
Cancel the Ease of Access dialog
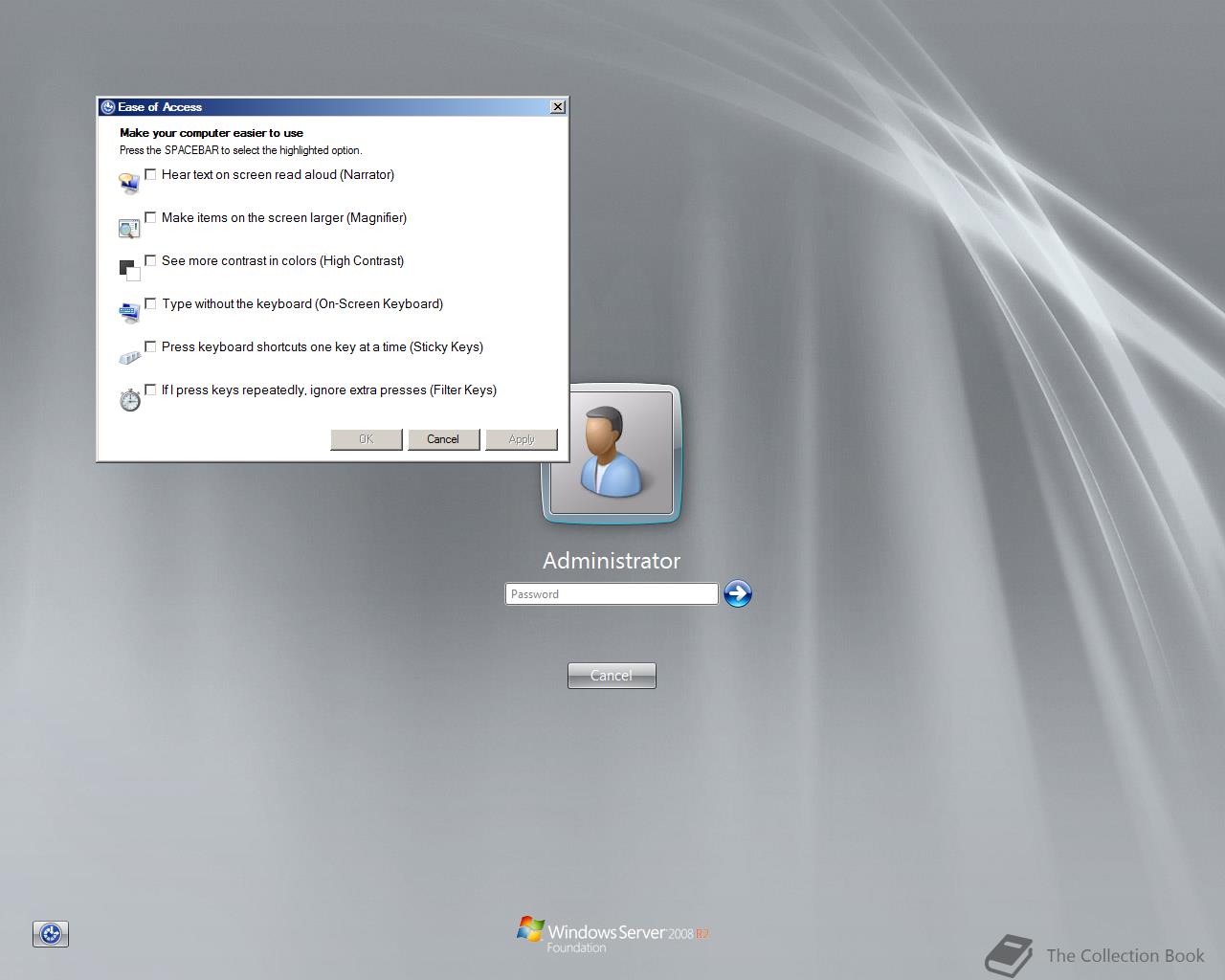(443, 439)
